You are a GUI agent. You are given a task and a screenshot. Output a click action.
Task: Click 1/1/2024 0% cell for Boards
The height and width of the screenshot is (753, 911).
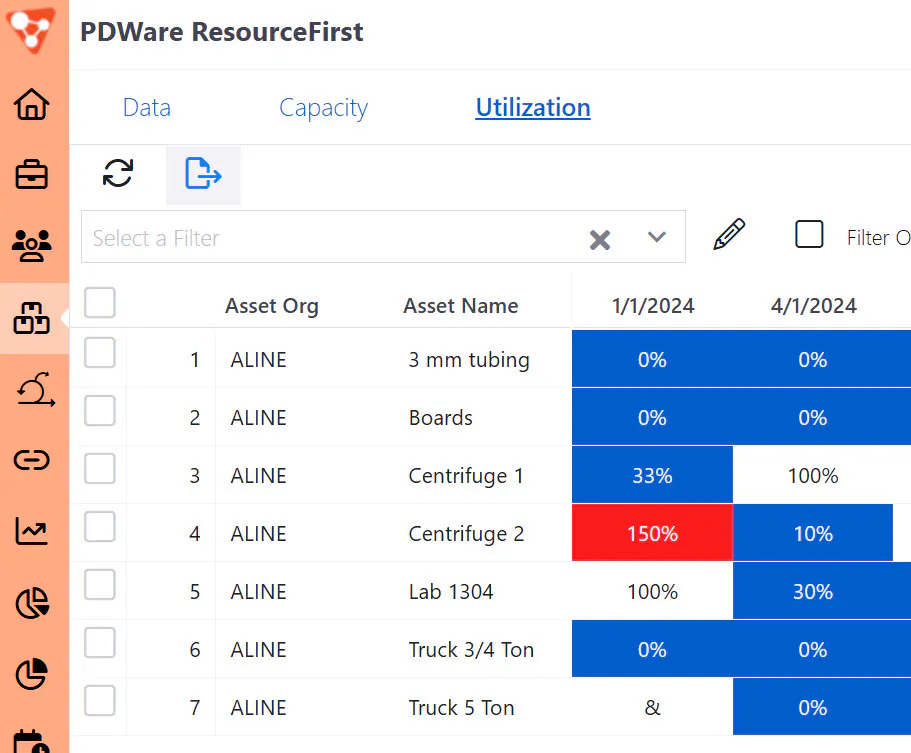point(652,417)
